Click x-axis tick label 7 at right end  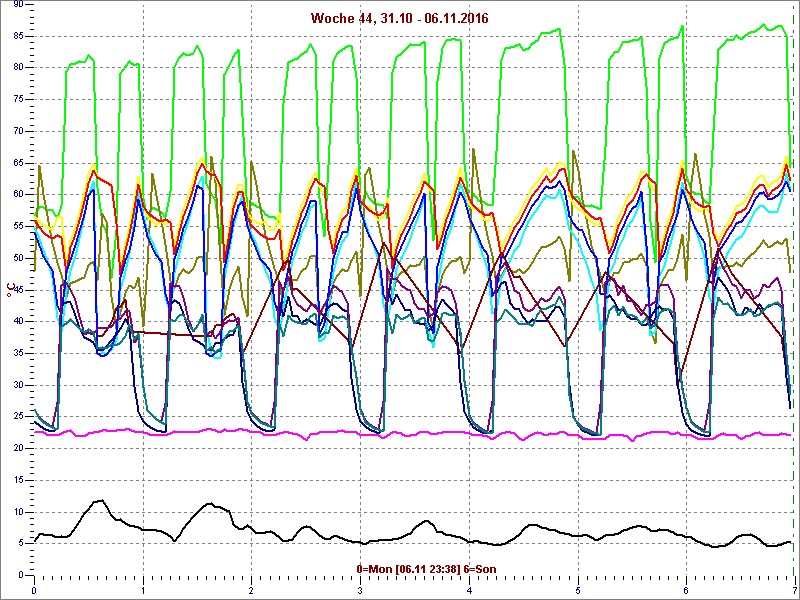793,590
